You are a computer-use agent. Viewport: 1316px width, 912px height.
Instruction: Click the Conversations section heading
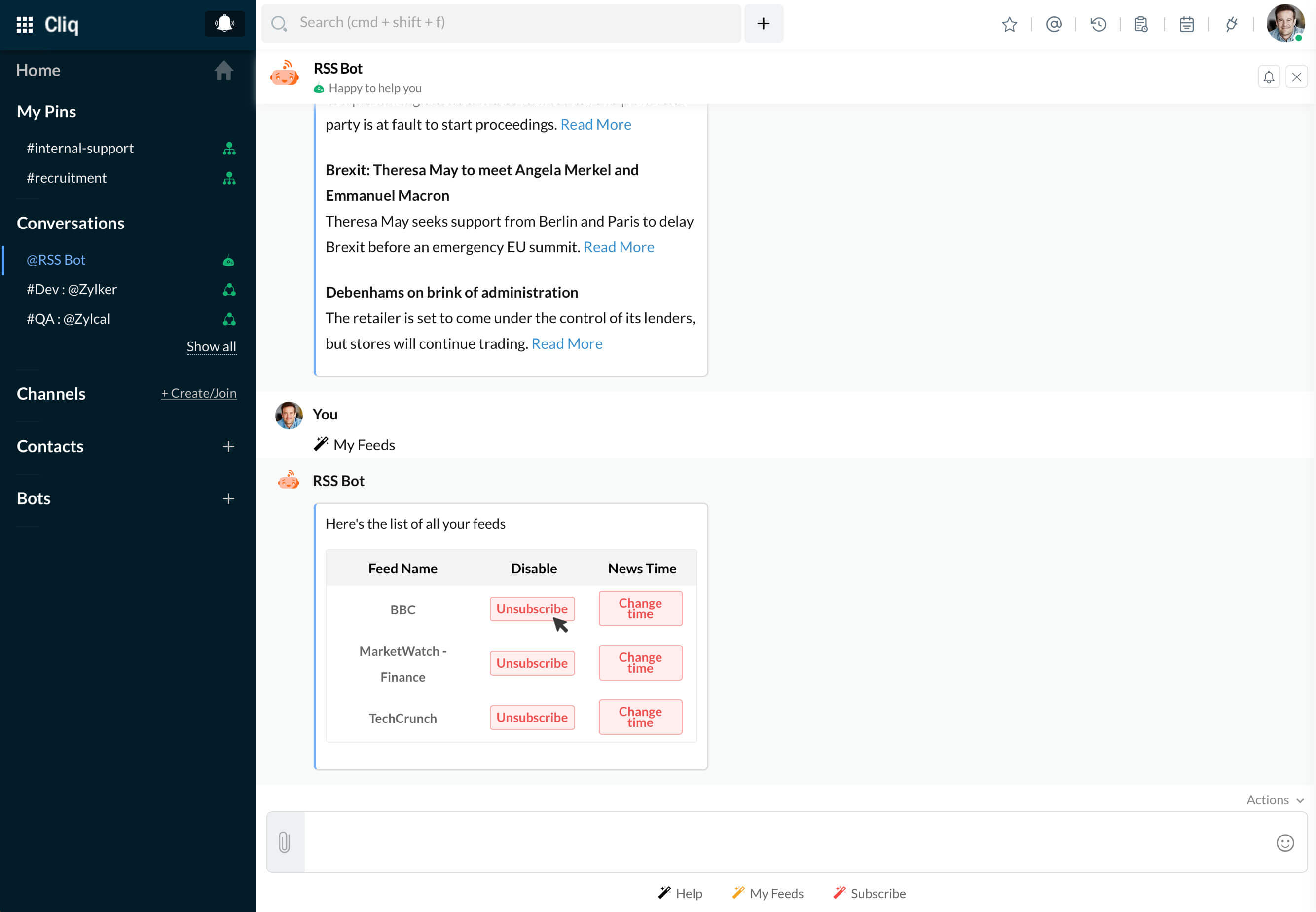[70, 224]
